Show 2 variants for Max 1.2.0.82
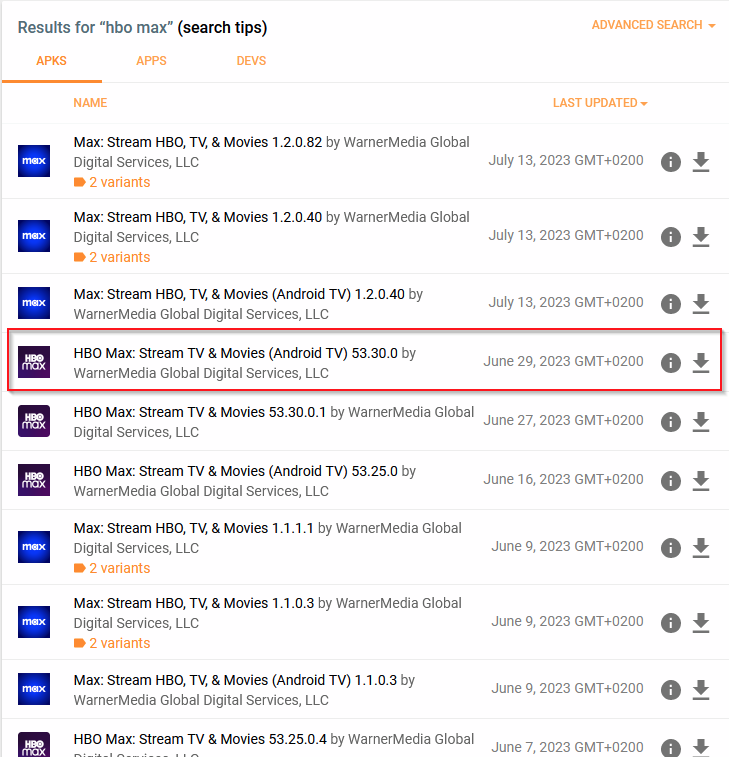Image resolution: width=729 pixels, height=757 pixels. (x=112, y=182)
